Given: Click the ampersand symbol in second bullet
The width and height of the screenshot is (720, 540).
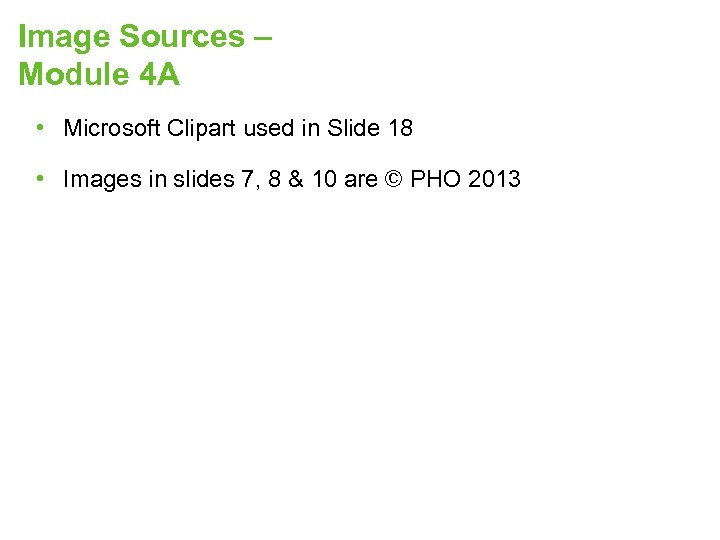Looking at the screenshot, I should pyautogui.click(x=291, y=180).
